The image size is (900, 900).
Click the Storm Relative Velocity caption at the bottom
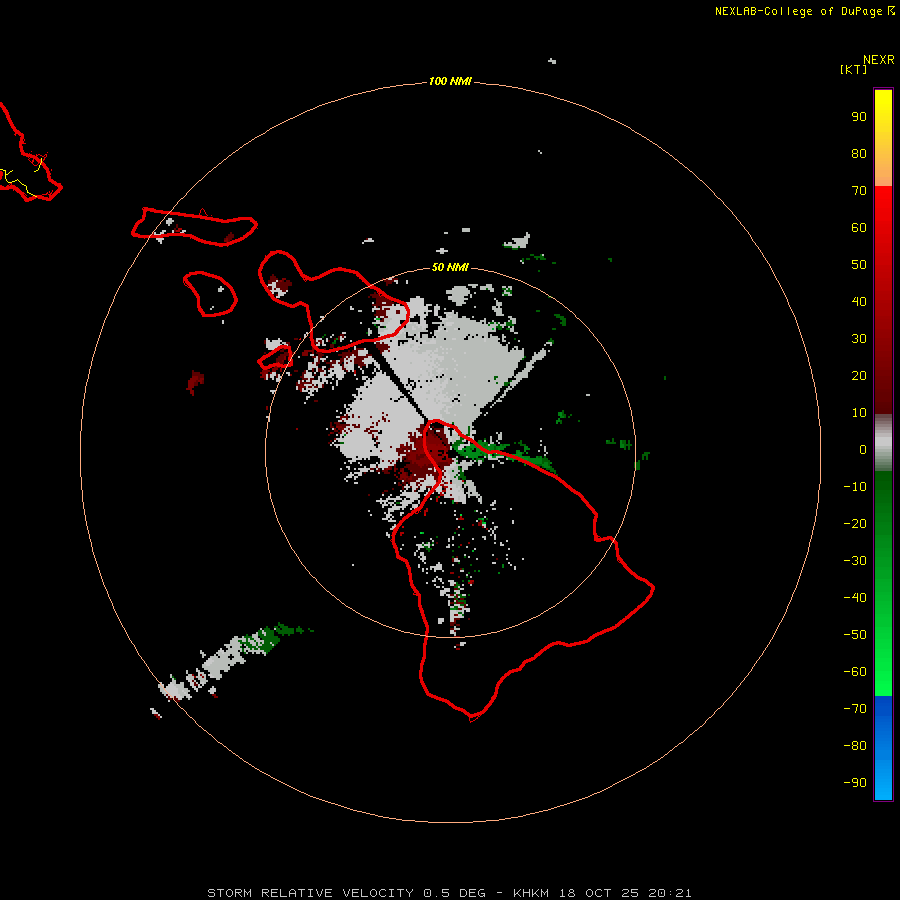450,893
